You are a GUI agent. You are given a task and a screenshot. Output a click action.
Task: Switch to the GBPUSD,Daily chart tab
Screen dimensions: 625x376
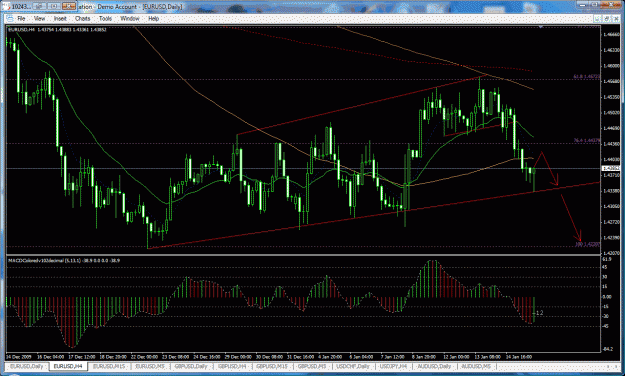click(191, 366)
